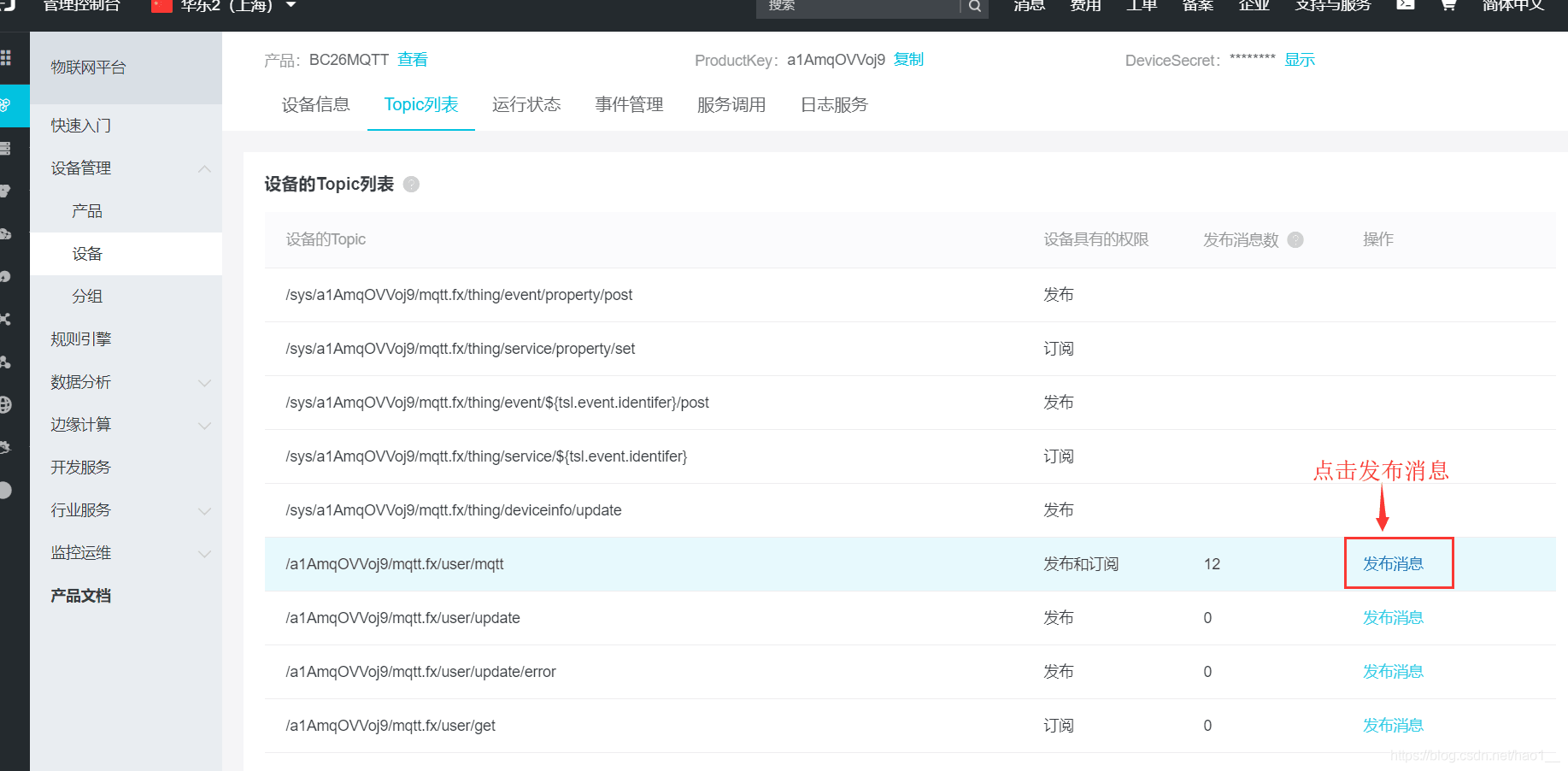Click 发布消息 for the user/update/error topic
1568x771 pixels.
(1393, 671)
